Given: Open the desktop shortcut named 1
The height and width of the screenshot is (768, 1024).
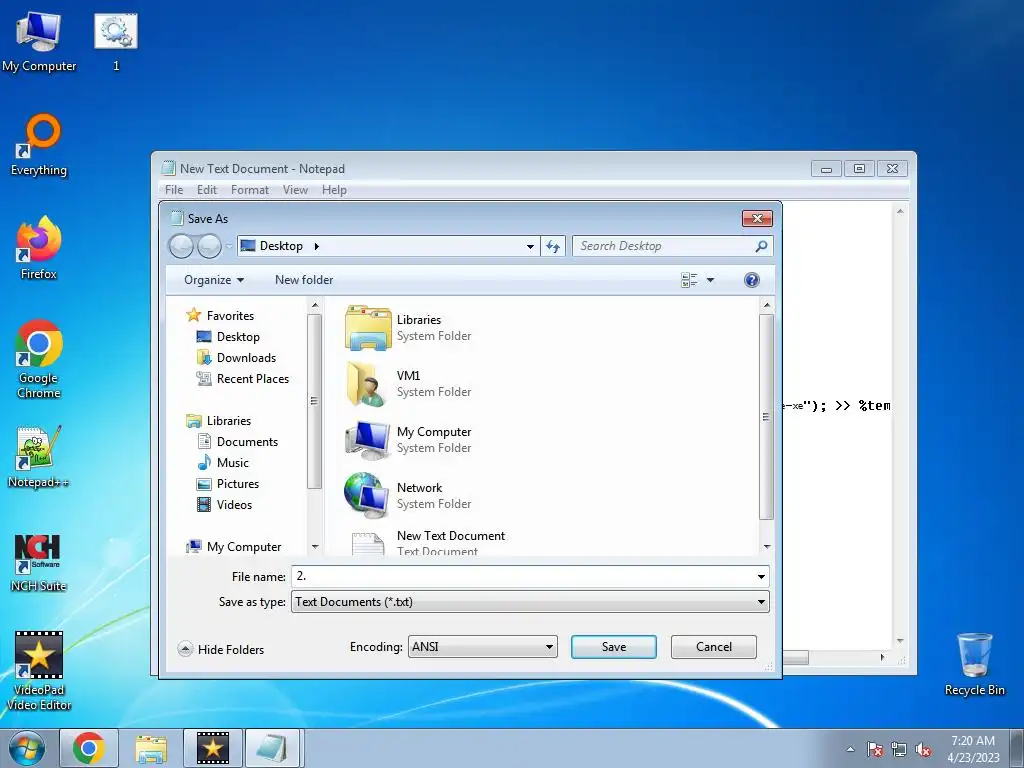Looking at the screenshot, I should (x=116, y=42).
